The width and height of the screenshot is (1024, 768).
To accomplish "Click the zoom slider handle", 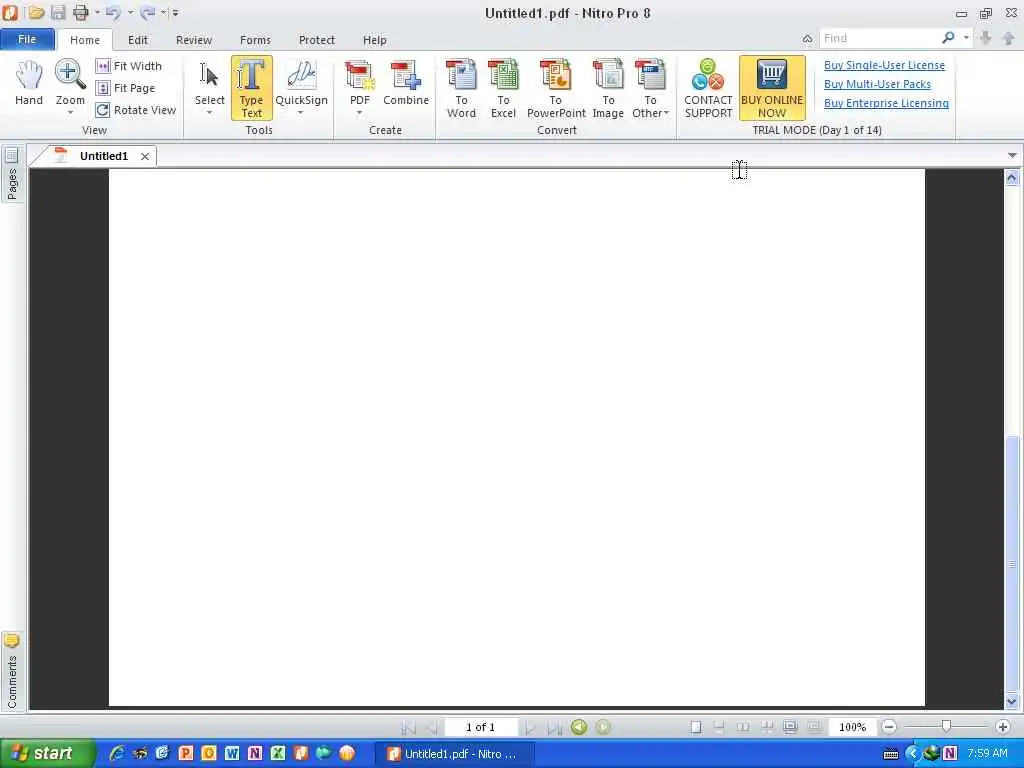I will coord(946,727).
